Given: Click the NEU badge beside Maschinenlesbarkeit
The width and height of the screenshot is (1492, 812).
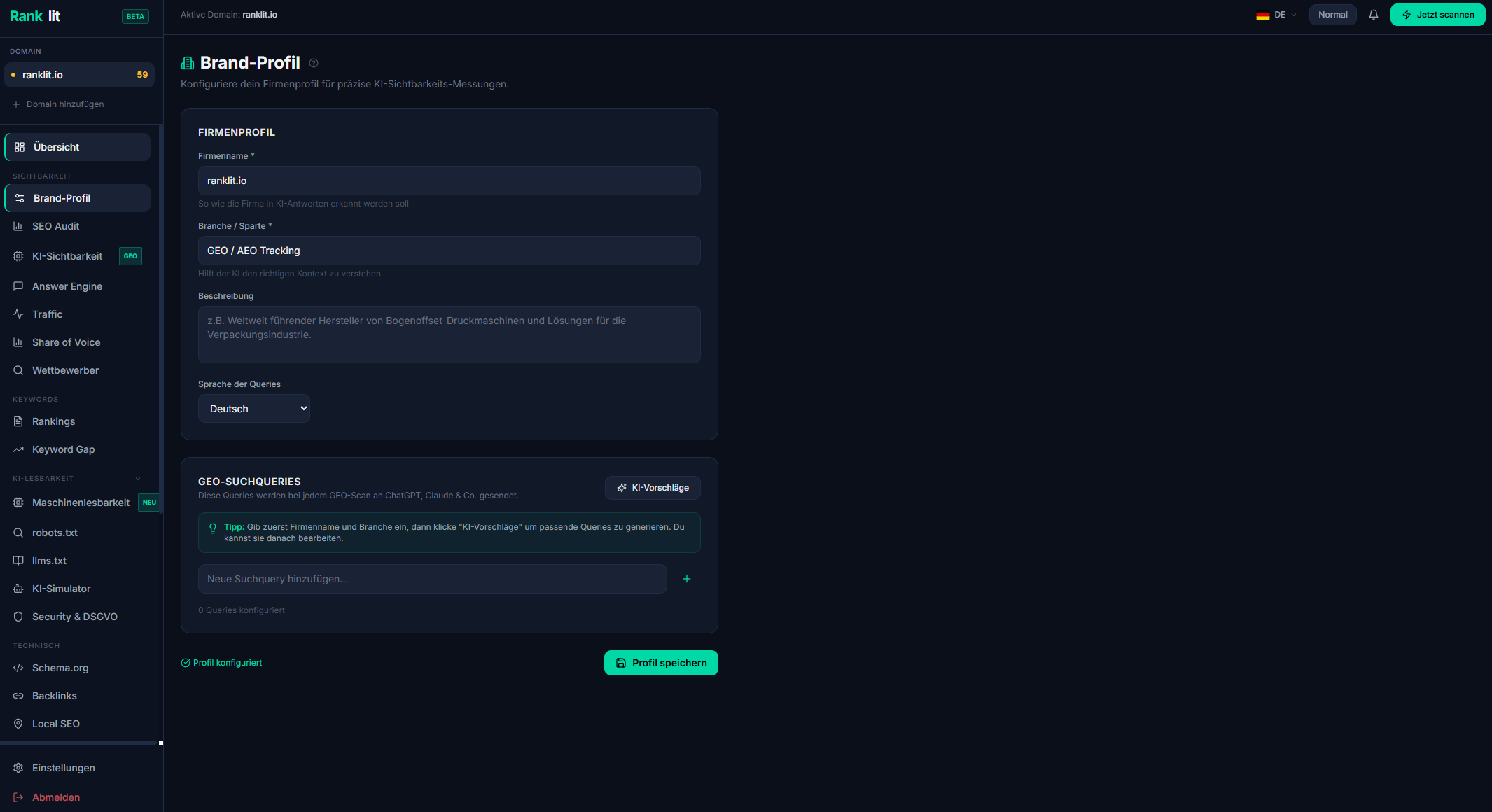Looking at the screenshot, I should tap(149, 503).
